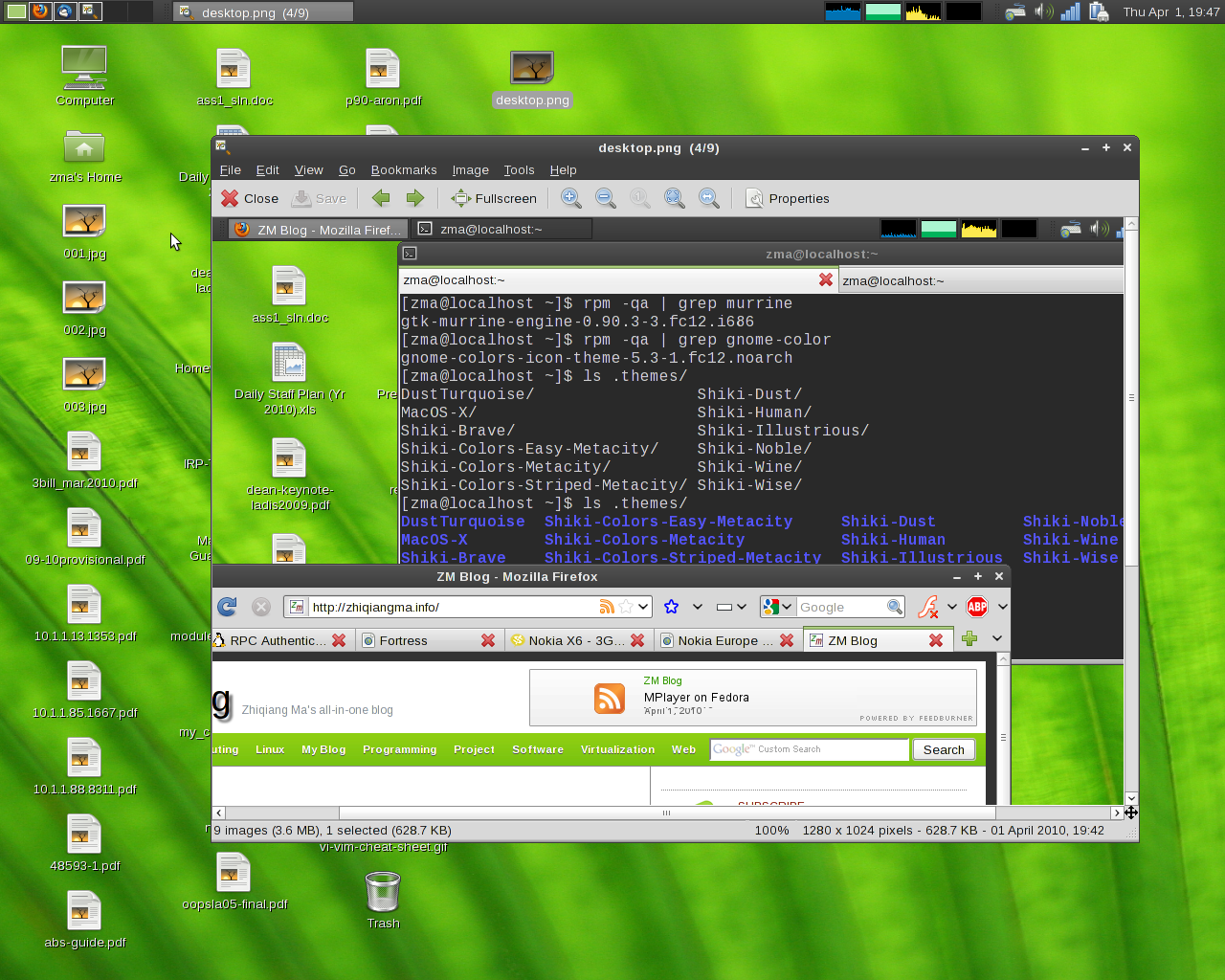
Task: Click the clock showing Thu Apr 1, 19:47
Action: pos(1170,11)
